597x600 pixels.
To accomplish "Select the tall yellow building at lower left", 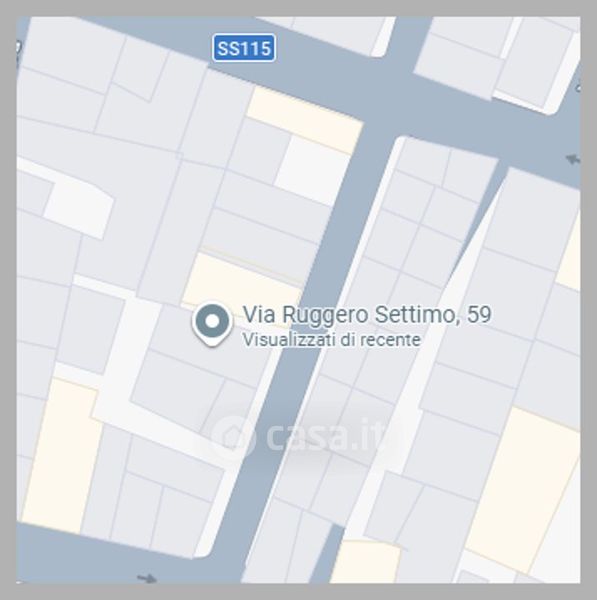I will click(x=61, y=455).
